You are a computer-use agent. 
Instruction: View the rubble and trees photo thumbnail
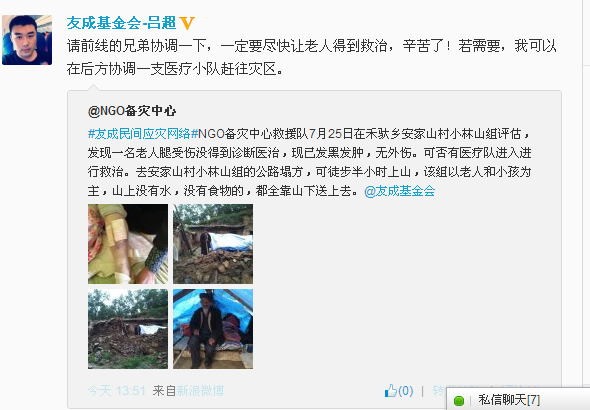click(128, 329)
